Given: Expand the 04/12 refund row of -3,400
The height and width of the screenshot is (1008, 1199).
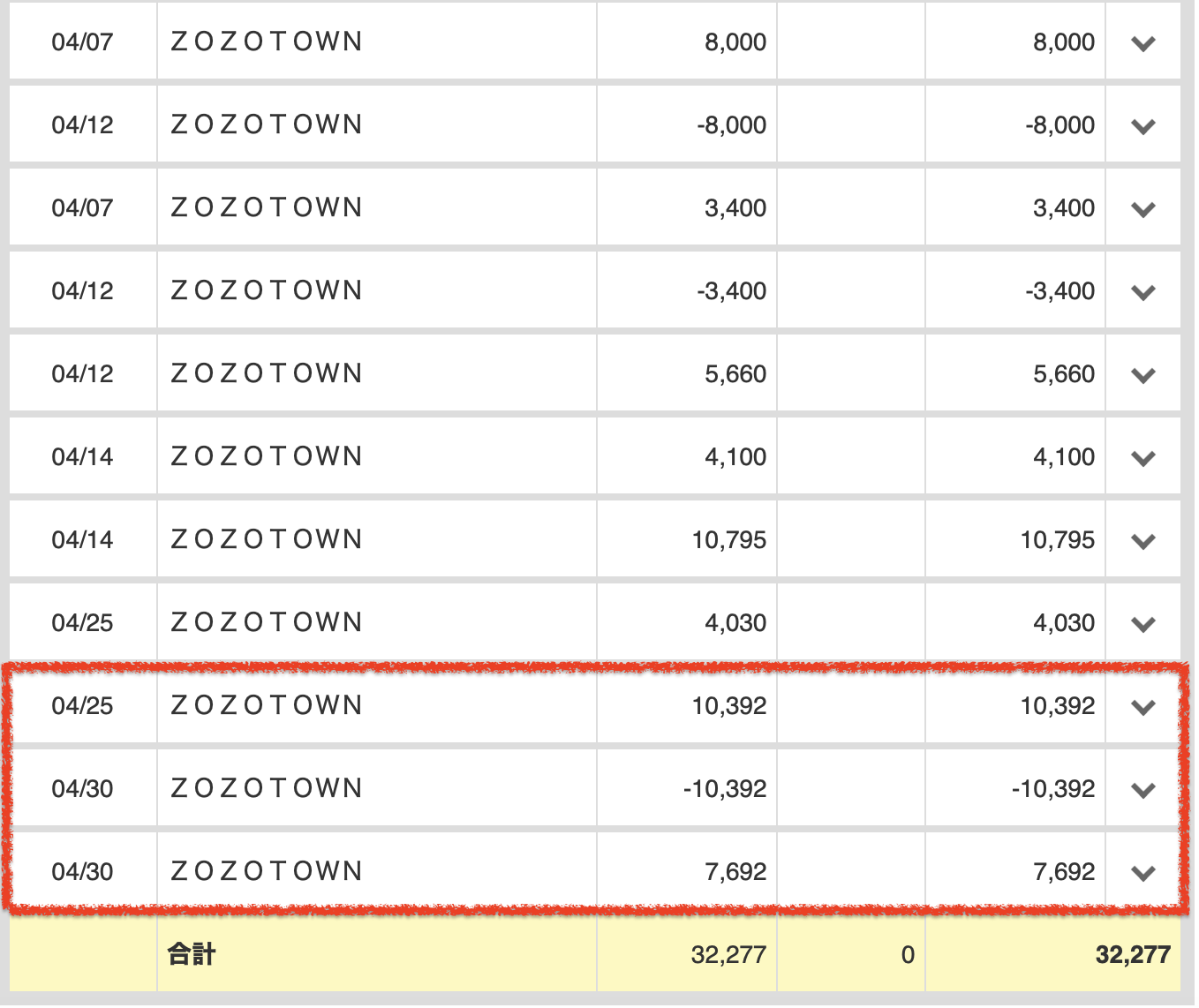Looking at the screenshot, I should 1143,292.
